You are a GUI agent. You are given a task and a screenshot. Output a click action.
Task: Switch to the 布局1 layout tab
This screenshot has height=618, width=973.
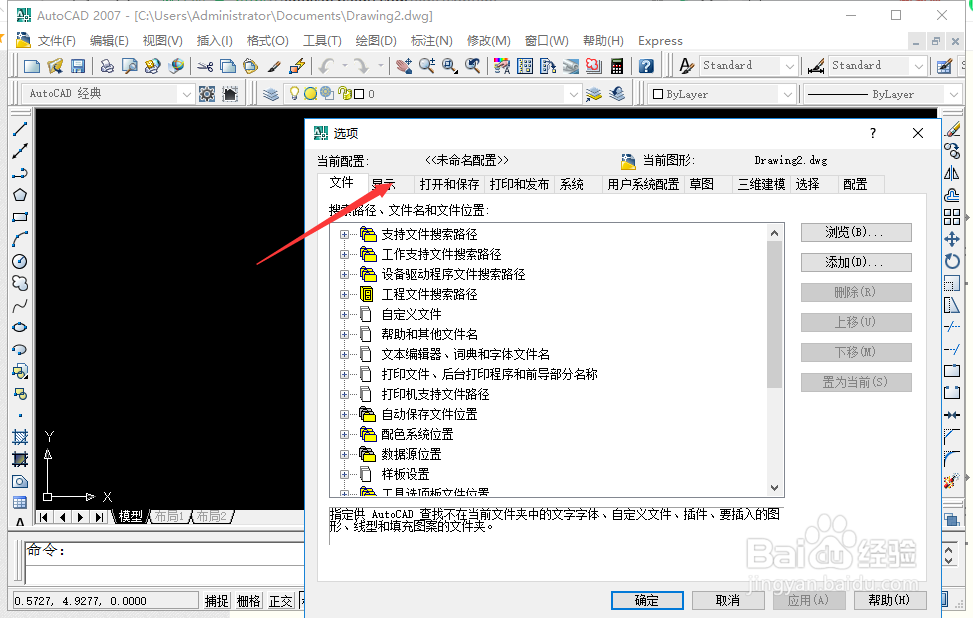[169, 516]
